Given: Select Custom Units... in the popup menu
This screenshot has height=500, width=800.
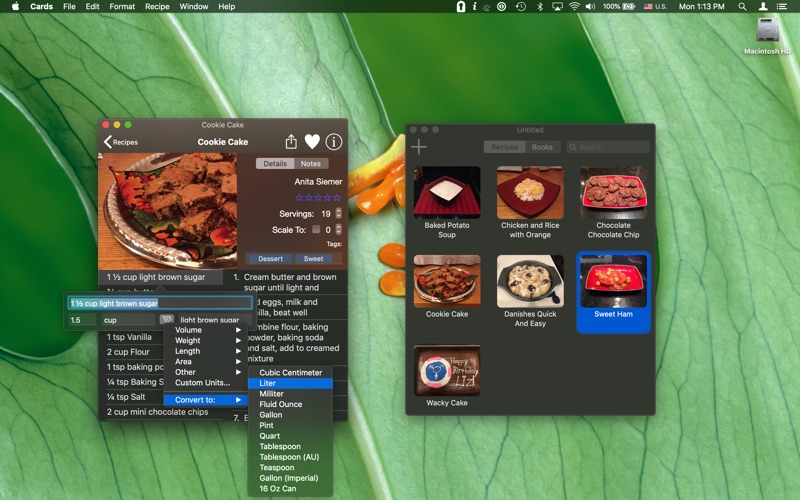Looking at the screenshot, I should (x=203, y=383).
